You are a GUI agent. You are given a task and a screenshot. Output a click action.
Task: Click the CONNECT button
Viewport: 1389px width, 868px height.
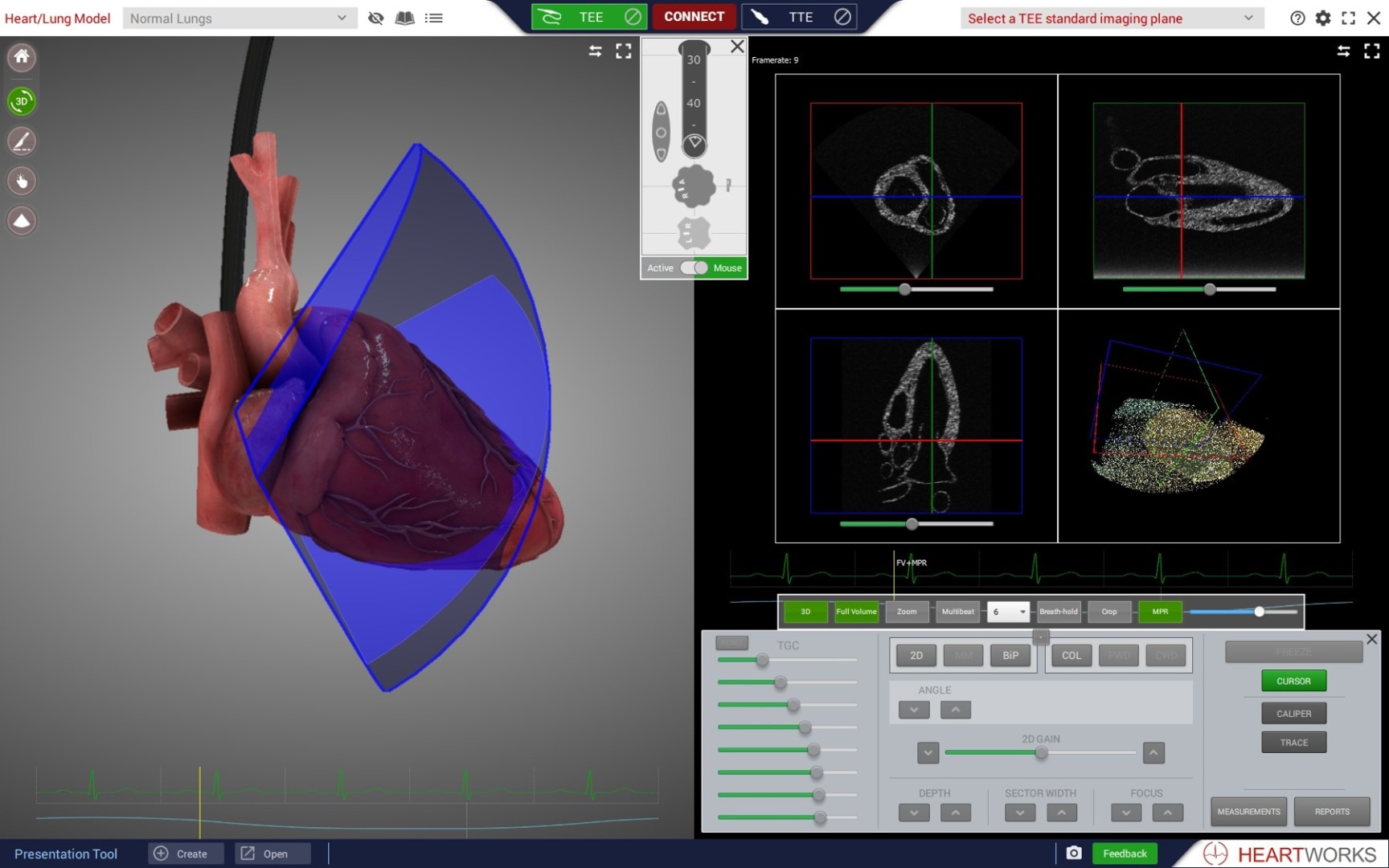(x=694, y=17)
